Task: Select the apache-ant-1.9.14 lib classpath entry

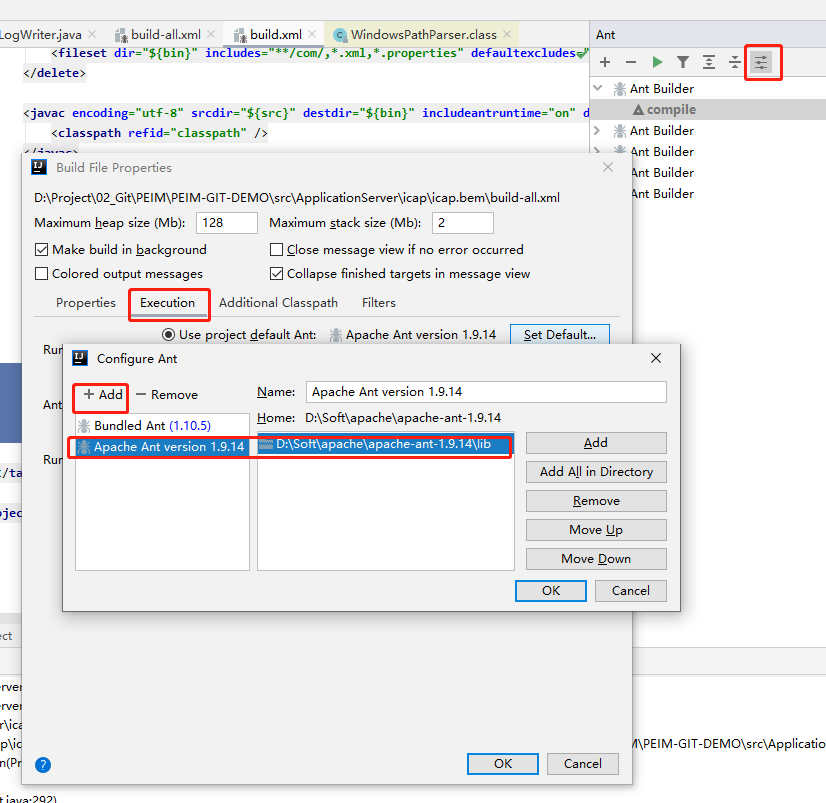Action: tap(383, 446)
